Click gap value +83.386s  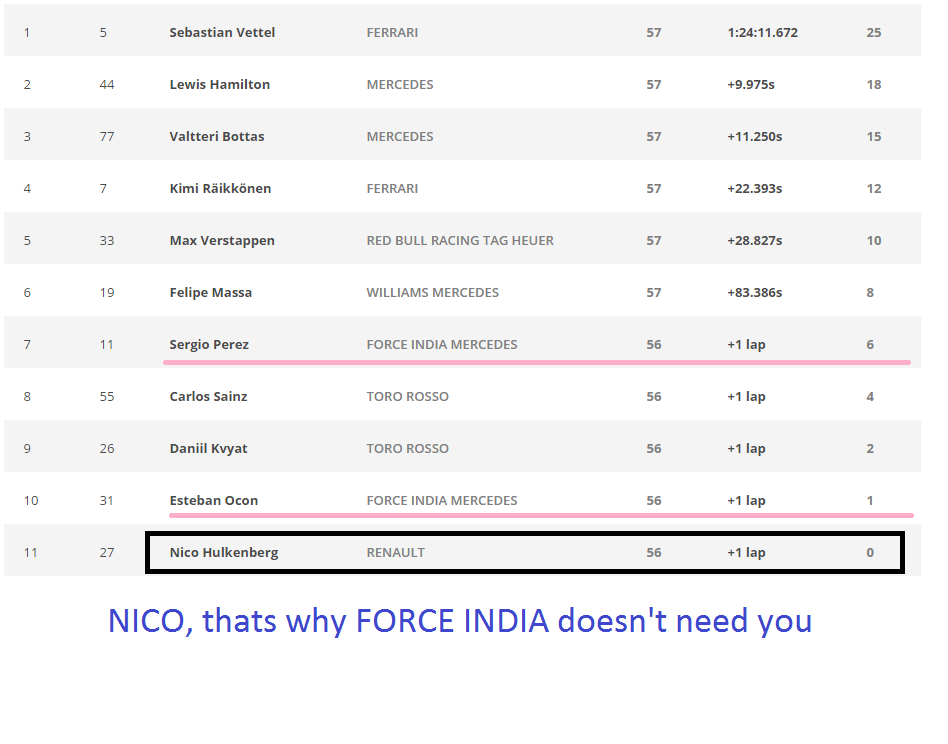[x=755, y=293]
